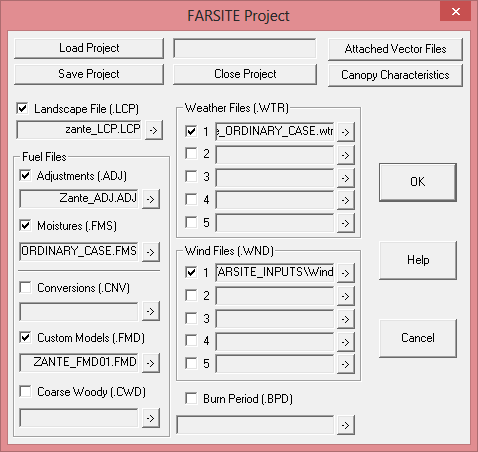Enable Wind File 2 checkbox

coord(191,295)
